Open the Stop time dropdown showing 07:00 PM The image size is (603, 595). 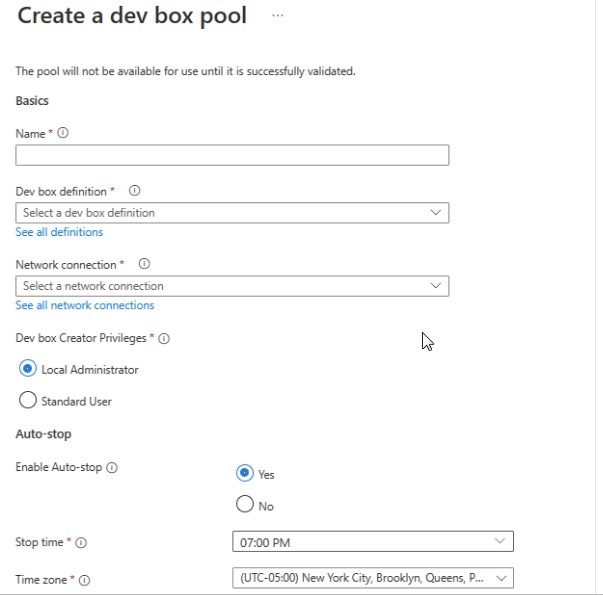(372, 542)
